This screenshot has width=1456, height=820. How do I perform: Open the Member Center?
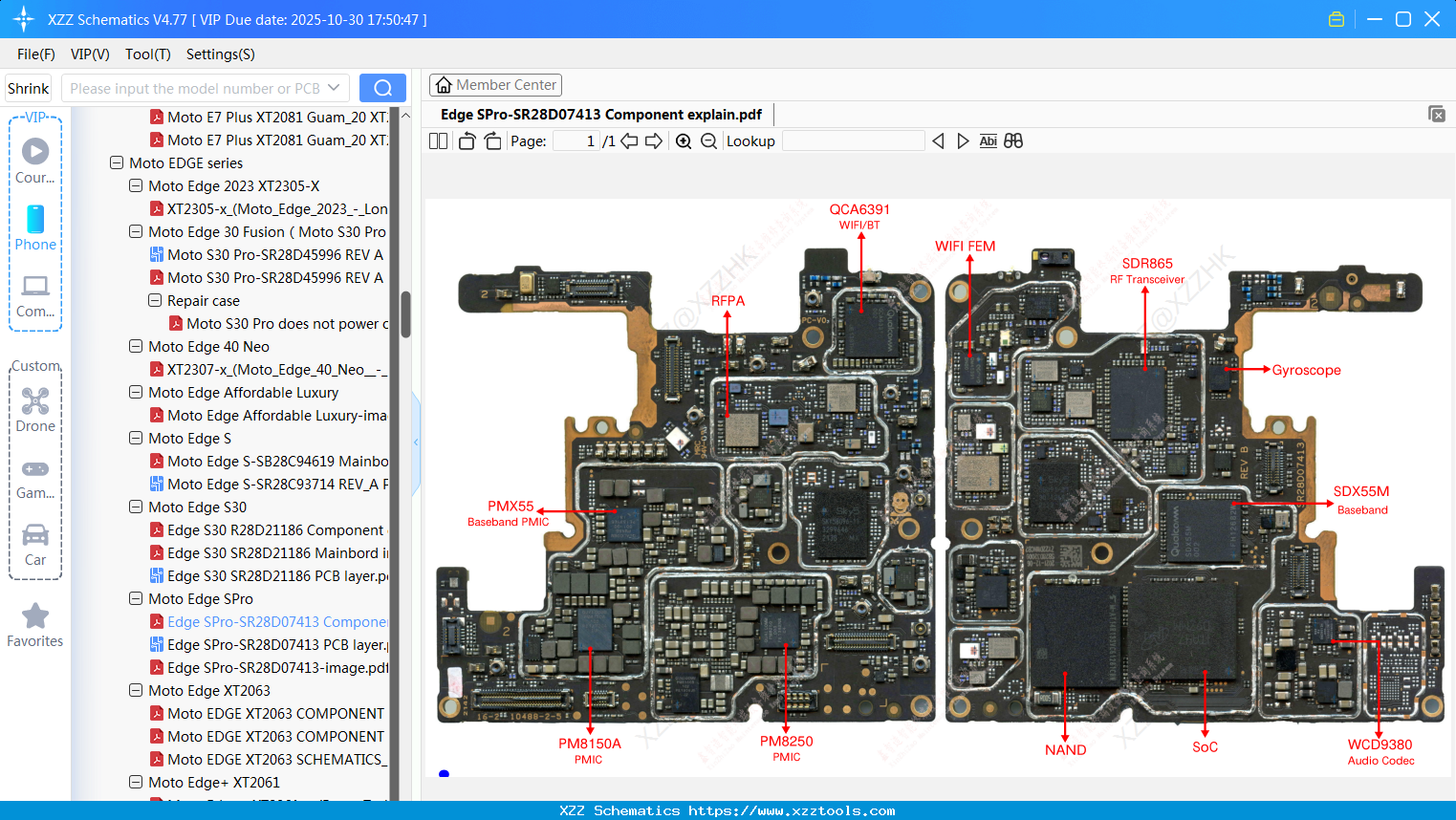(495, 84)
